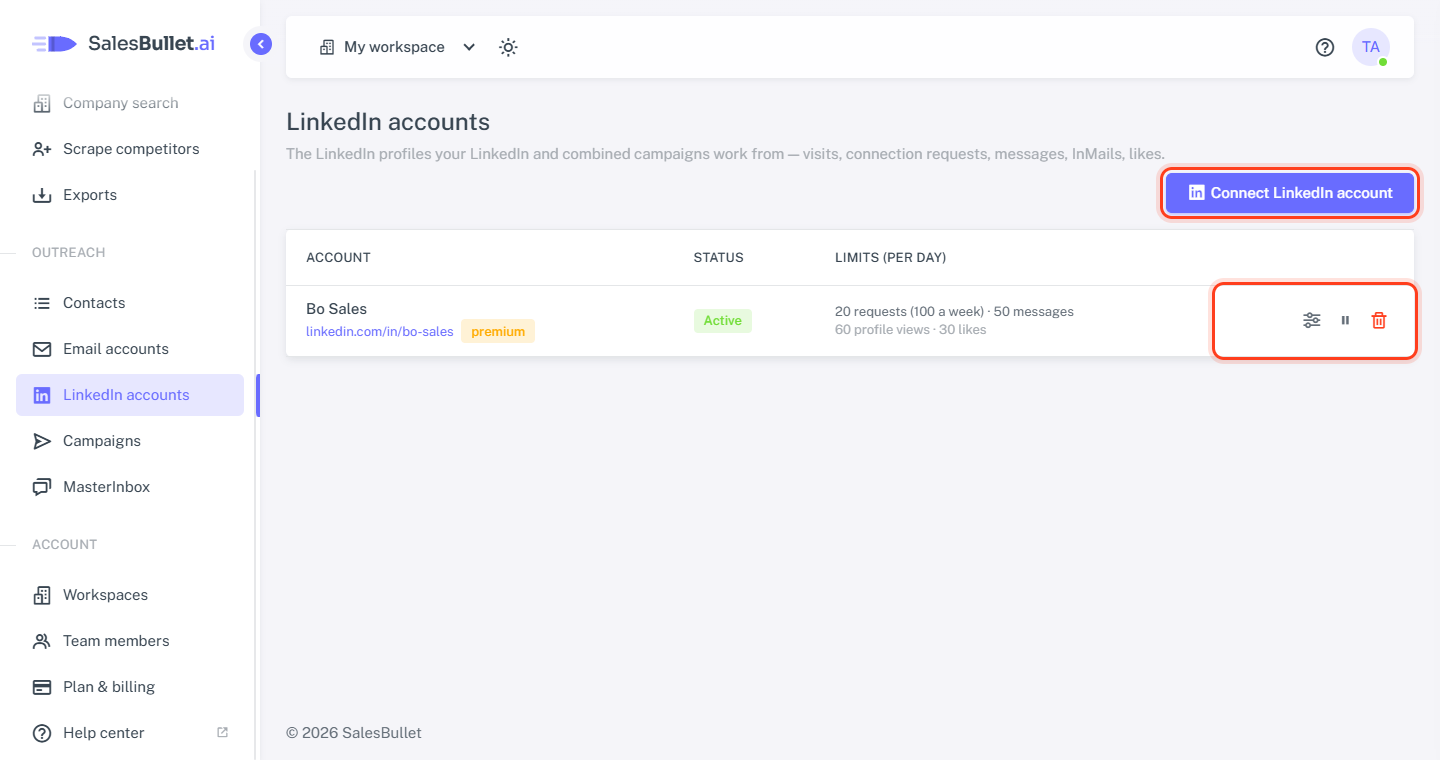Go to Company search
This screenshot has height=760, width=1440.
(130, 103)
